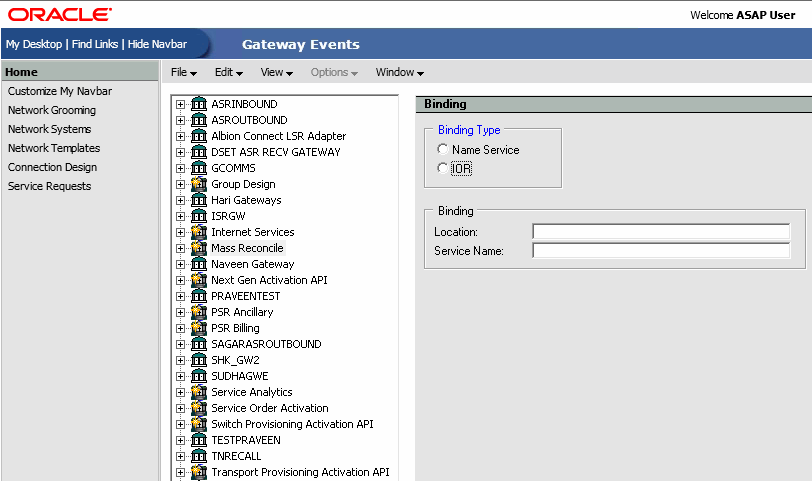Expand the PSR Billing tree node

[x=180, y=329]
